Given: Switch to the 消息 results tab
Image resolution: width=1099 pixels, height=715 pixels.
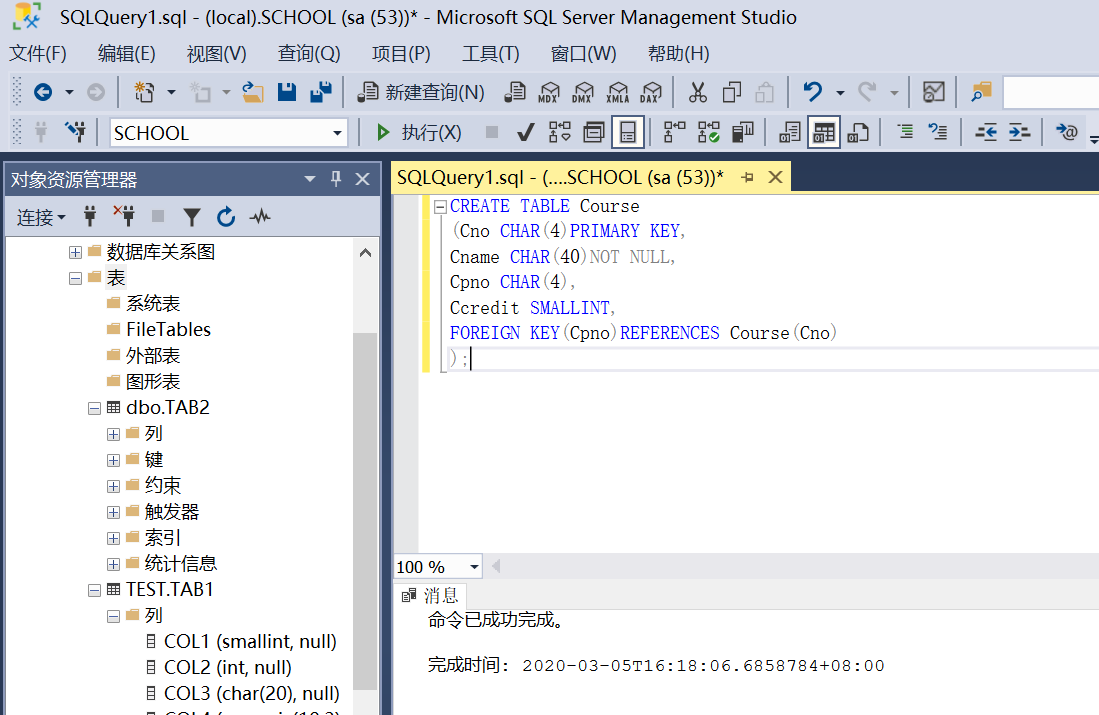Looking at the screenshot, I should click(x=430, y=596).
